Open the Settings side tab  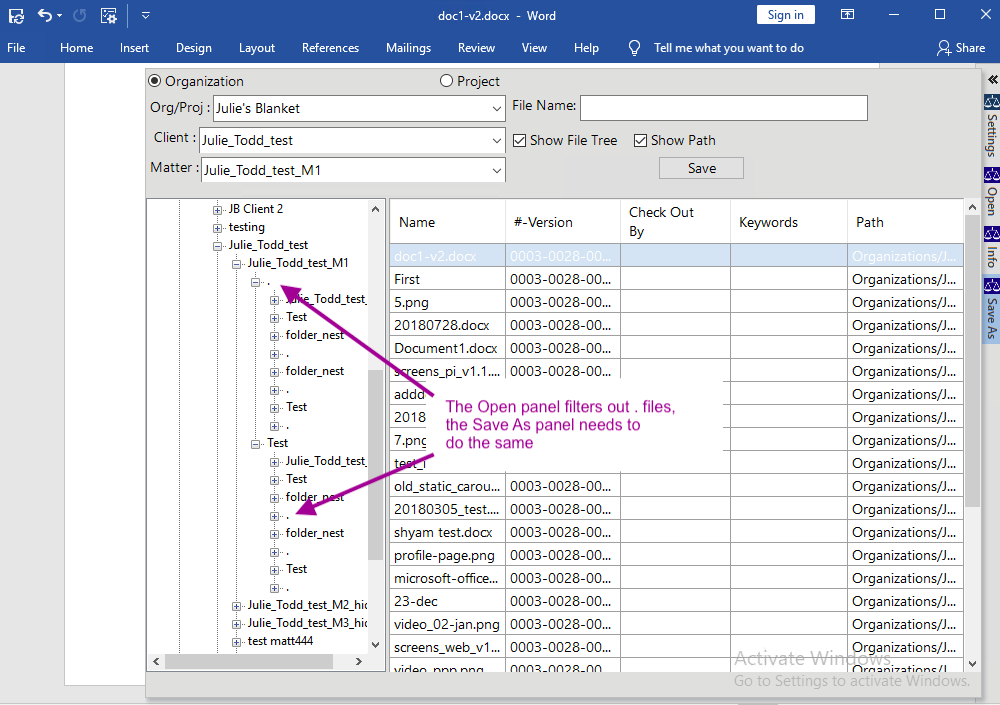[x=991, y=126]
